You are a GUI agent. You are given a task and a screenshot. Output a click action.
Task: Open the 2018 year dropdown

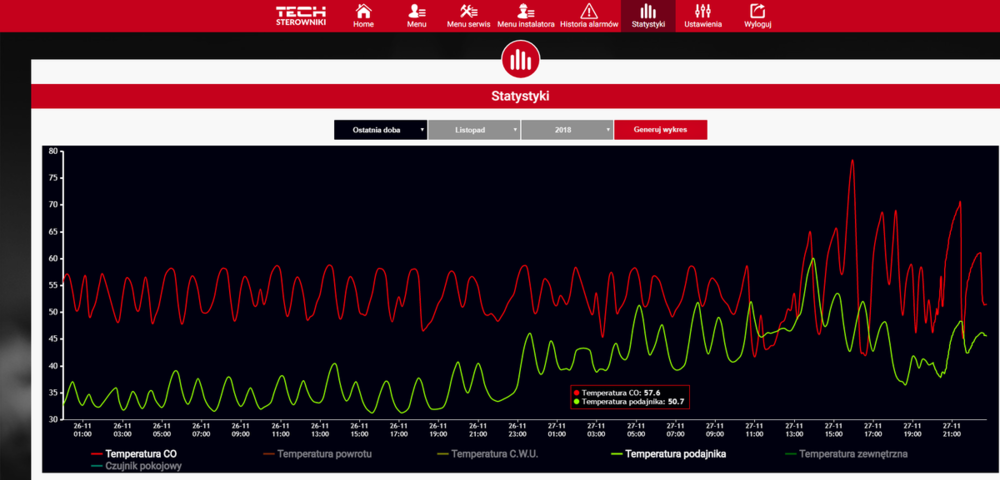click(x=567, y=130)
